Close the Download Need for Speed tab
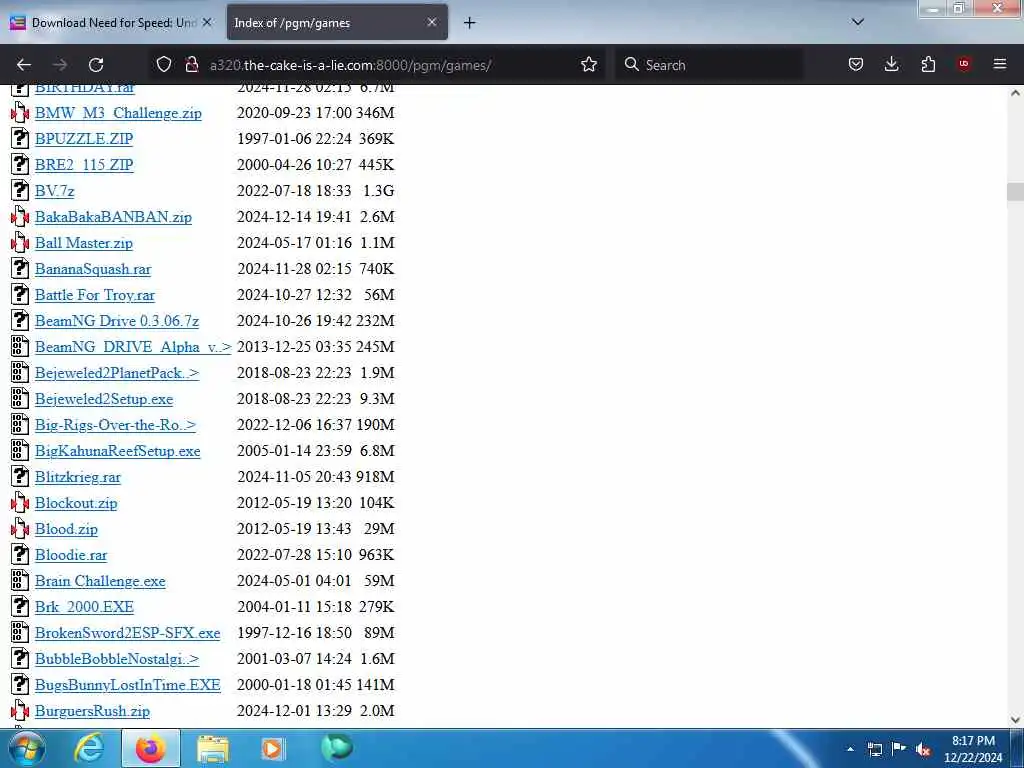The image size is (1024, 768). click(x=207, y=22)
